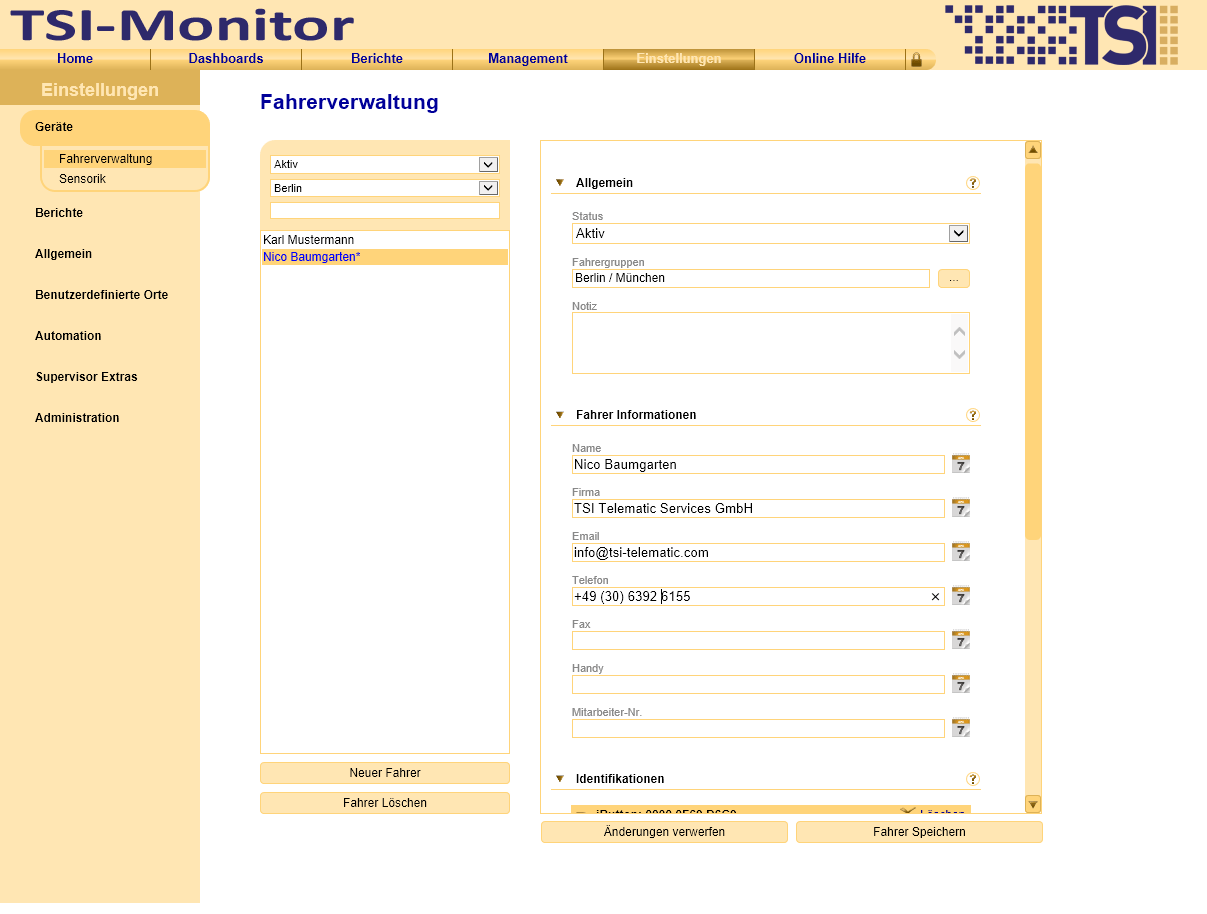
Task: Click the Email input field
Action: pos(758,552)
